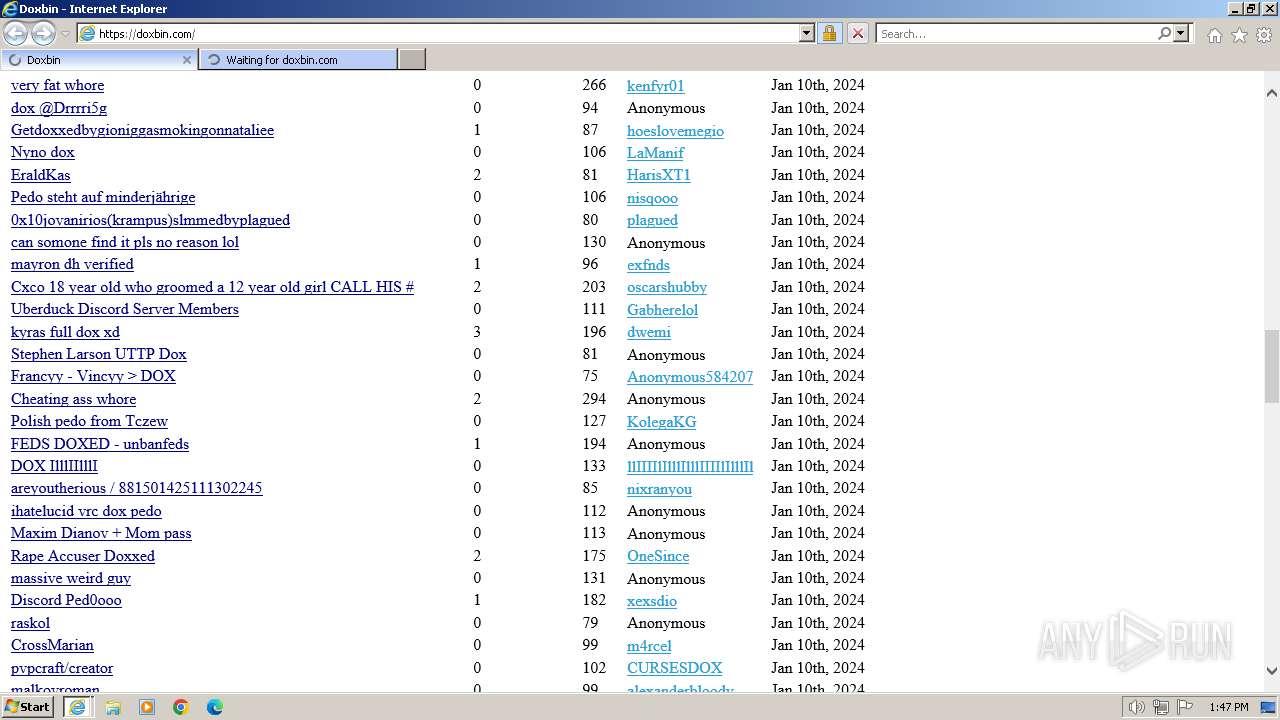View user profile kenfyr01

(656, 86)
